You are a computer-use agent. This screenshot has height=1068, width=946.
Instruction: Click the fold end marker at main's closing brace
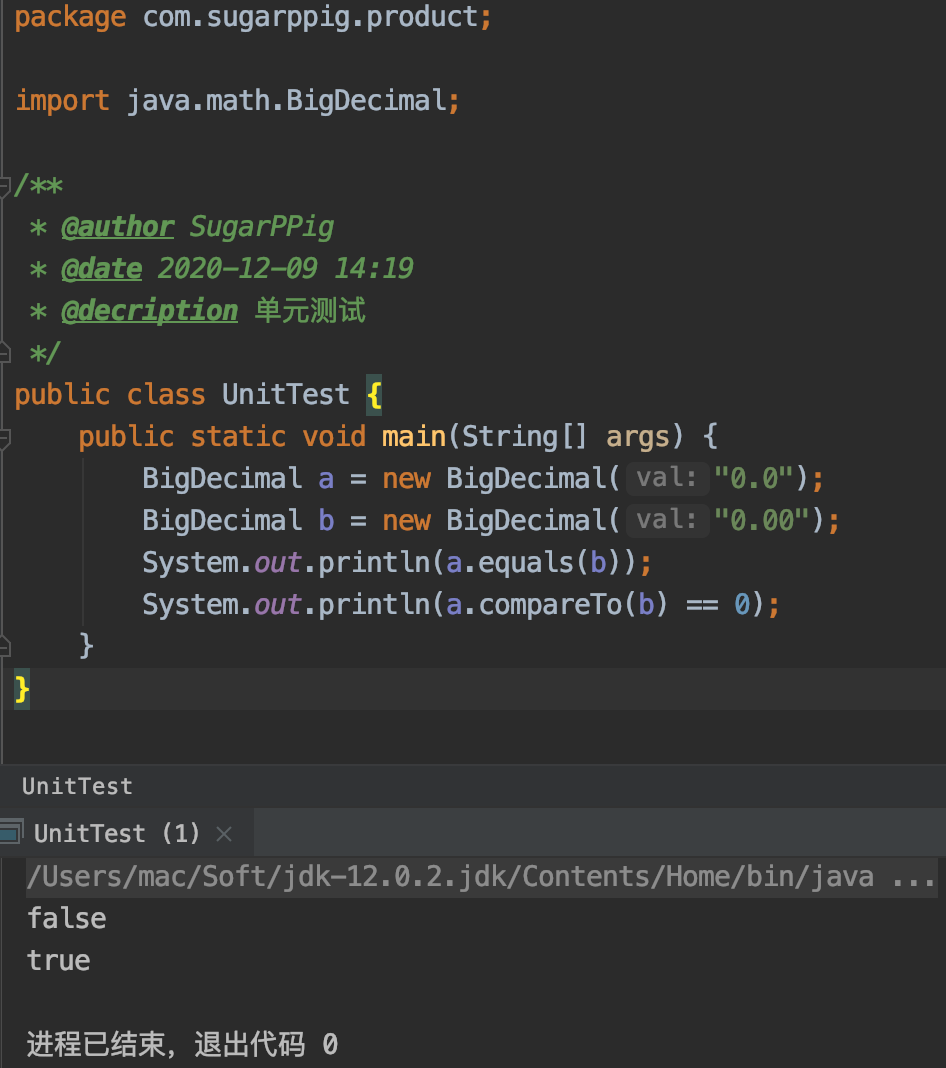pyautogui.click(x=3, y=646)
